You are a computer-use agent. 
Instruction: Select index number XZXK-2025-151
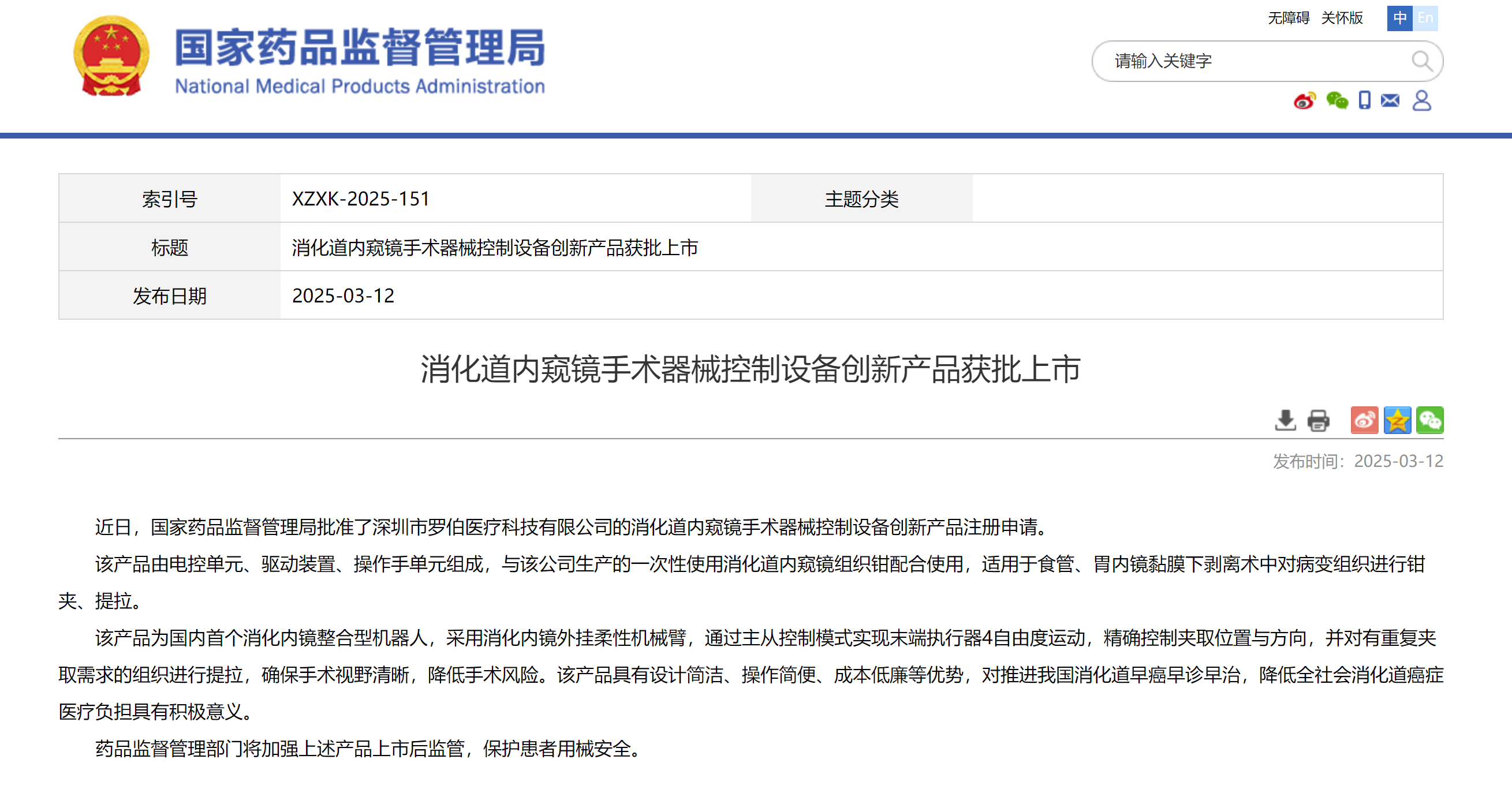pos(360,199)
